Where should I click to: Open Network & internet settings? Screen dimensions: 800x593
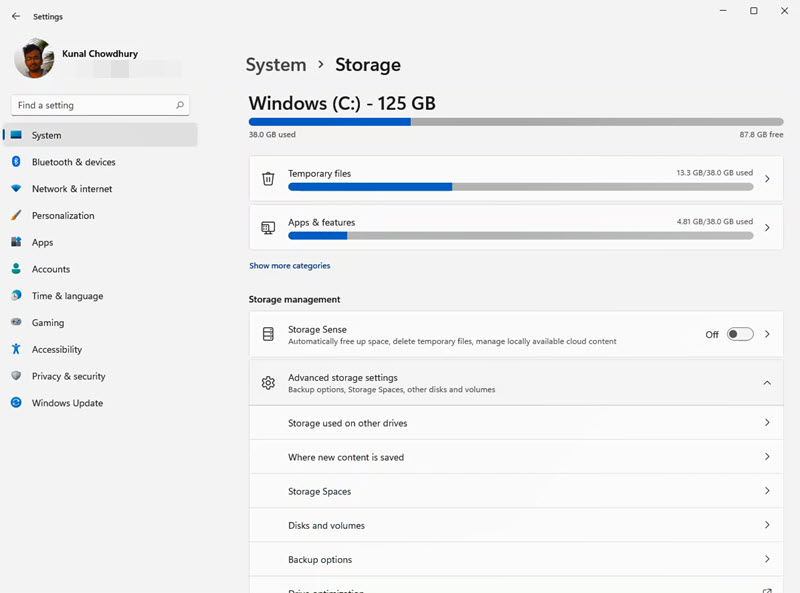(x=100, y=189)
